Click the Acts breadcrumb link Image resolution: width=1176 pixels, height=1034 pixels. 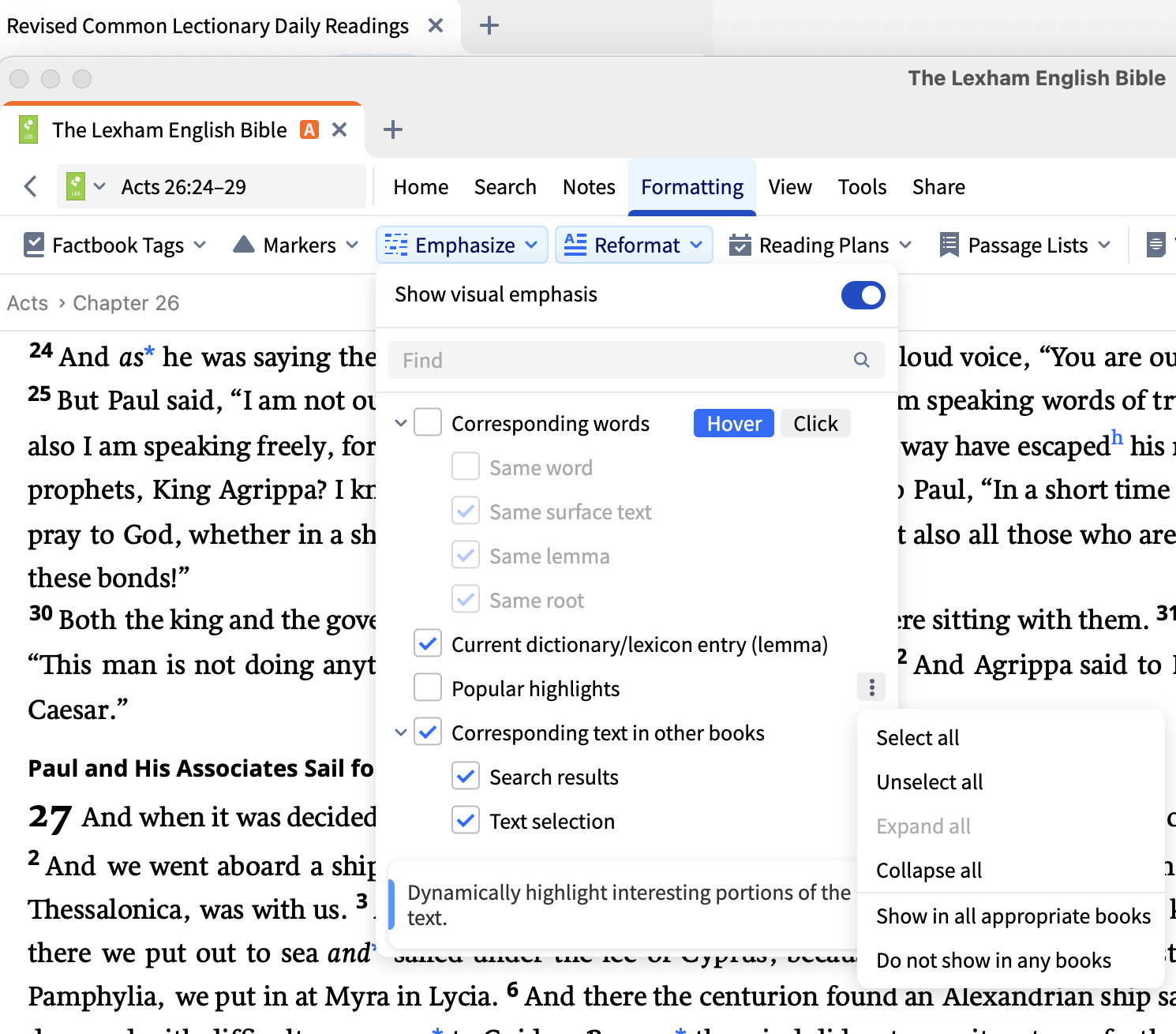point(28,303)
